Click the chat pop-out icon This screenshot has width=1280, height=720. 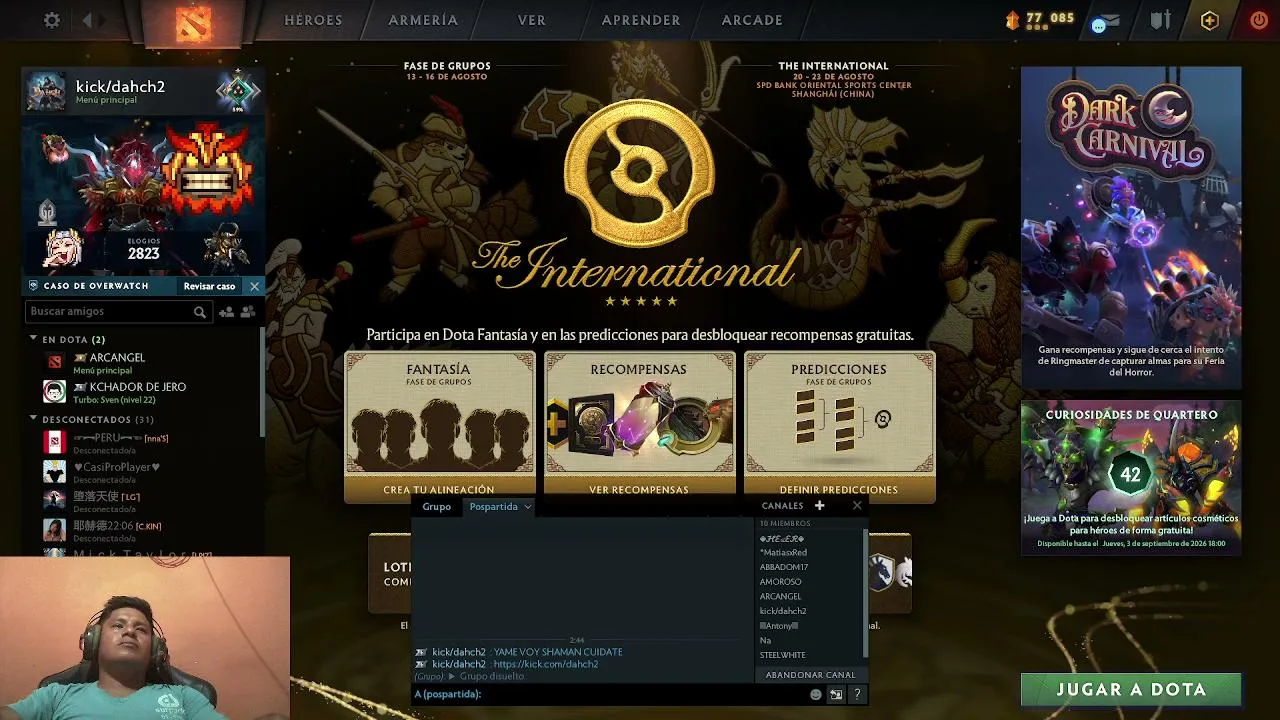pos(836,694)
